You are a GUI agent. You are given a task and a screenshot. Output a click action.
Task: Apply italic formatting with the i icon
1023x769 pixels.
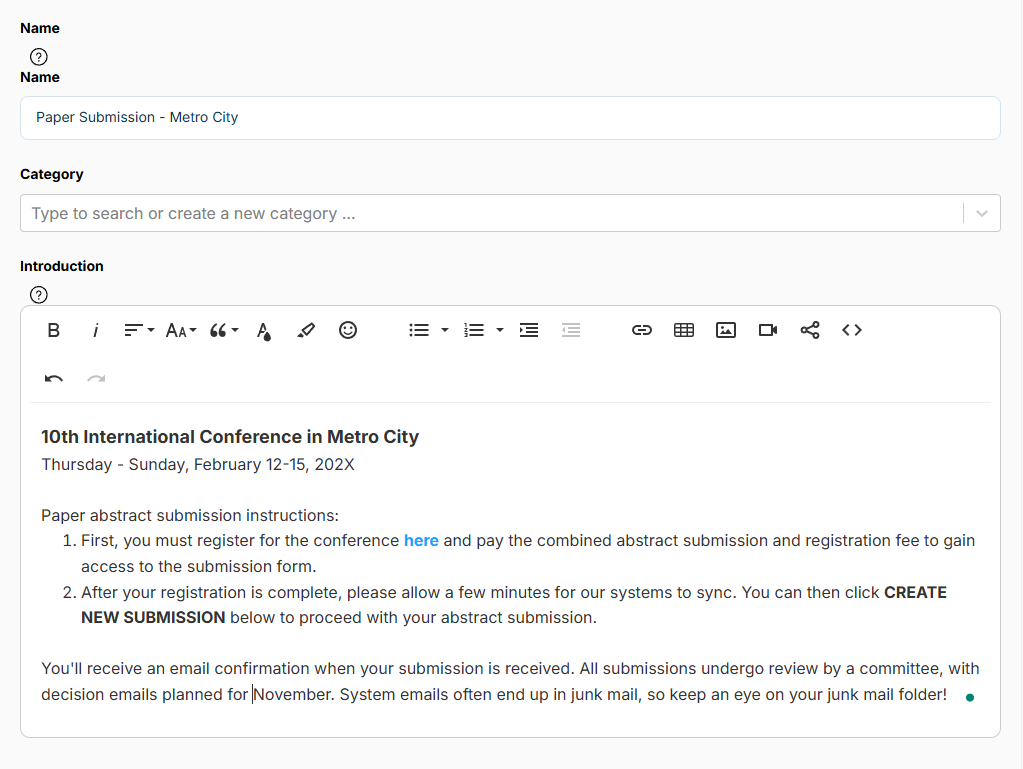click(x=95, y=330)
